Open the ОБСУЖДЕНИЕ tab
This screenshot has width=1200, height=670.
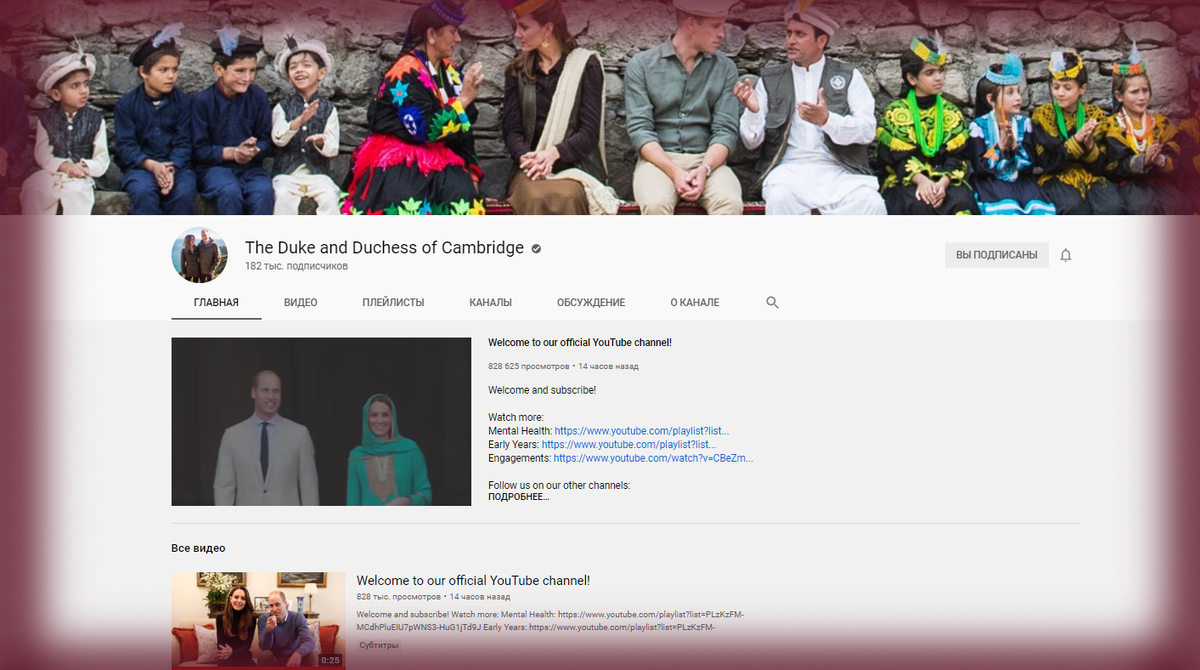(591, 302)
